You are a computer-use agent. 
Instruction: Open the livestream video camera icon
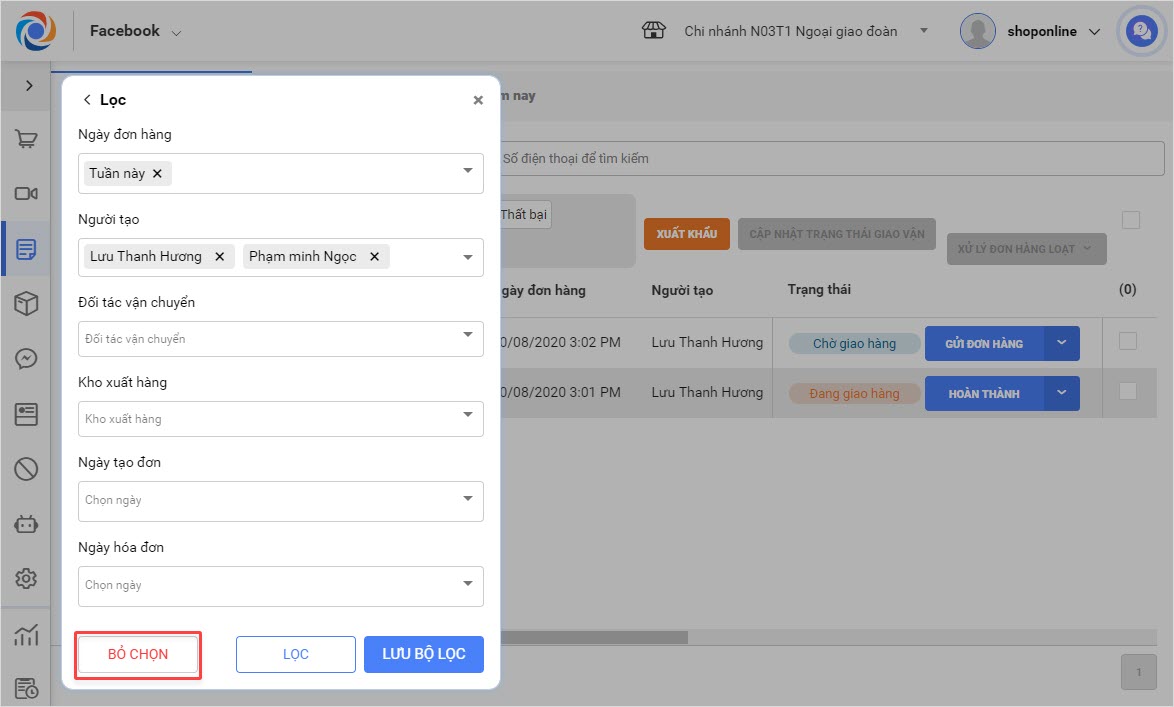coord(27,194)
